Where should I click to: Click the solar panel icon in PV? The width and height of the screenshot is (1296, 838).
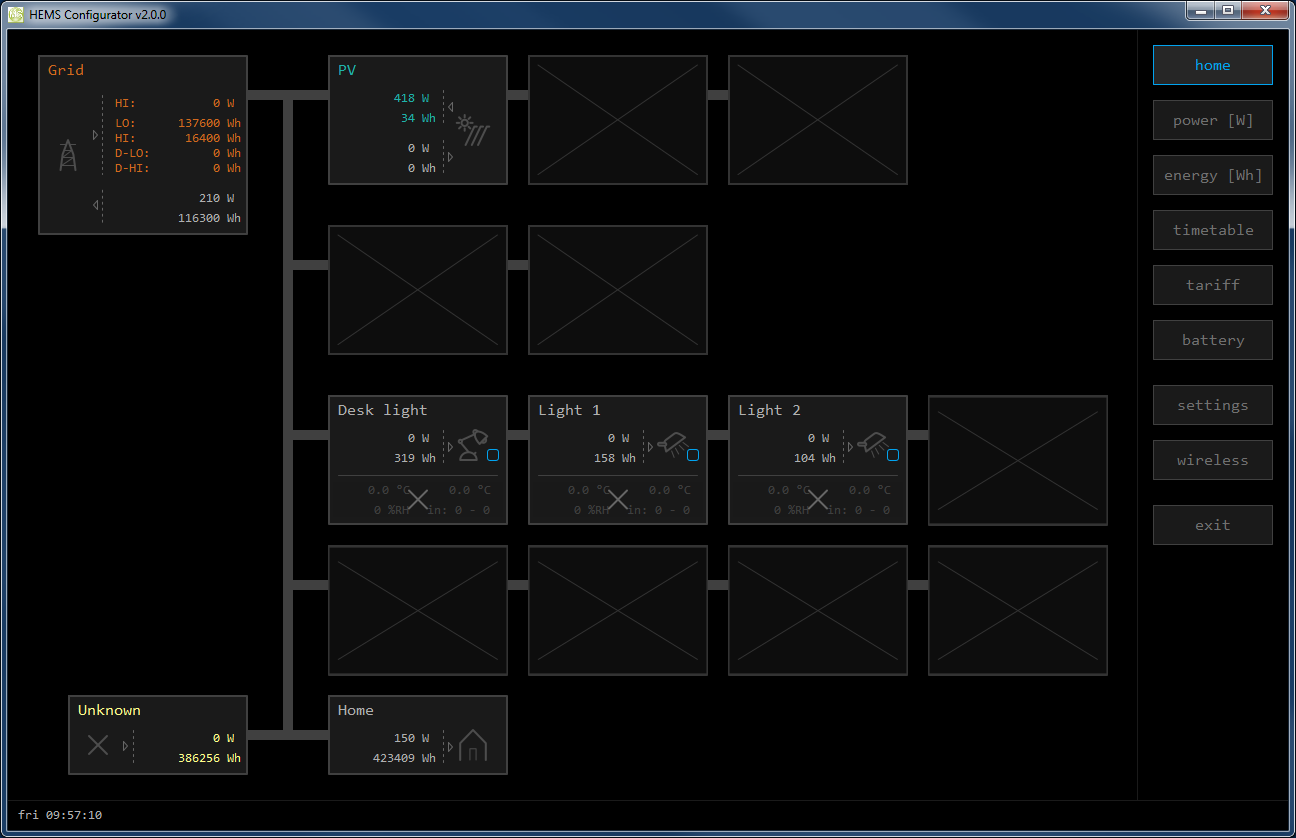[x=473, y=131]
